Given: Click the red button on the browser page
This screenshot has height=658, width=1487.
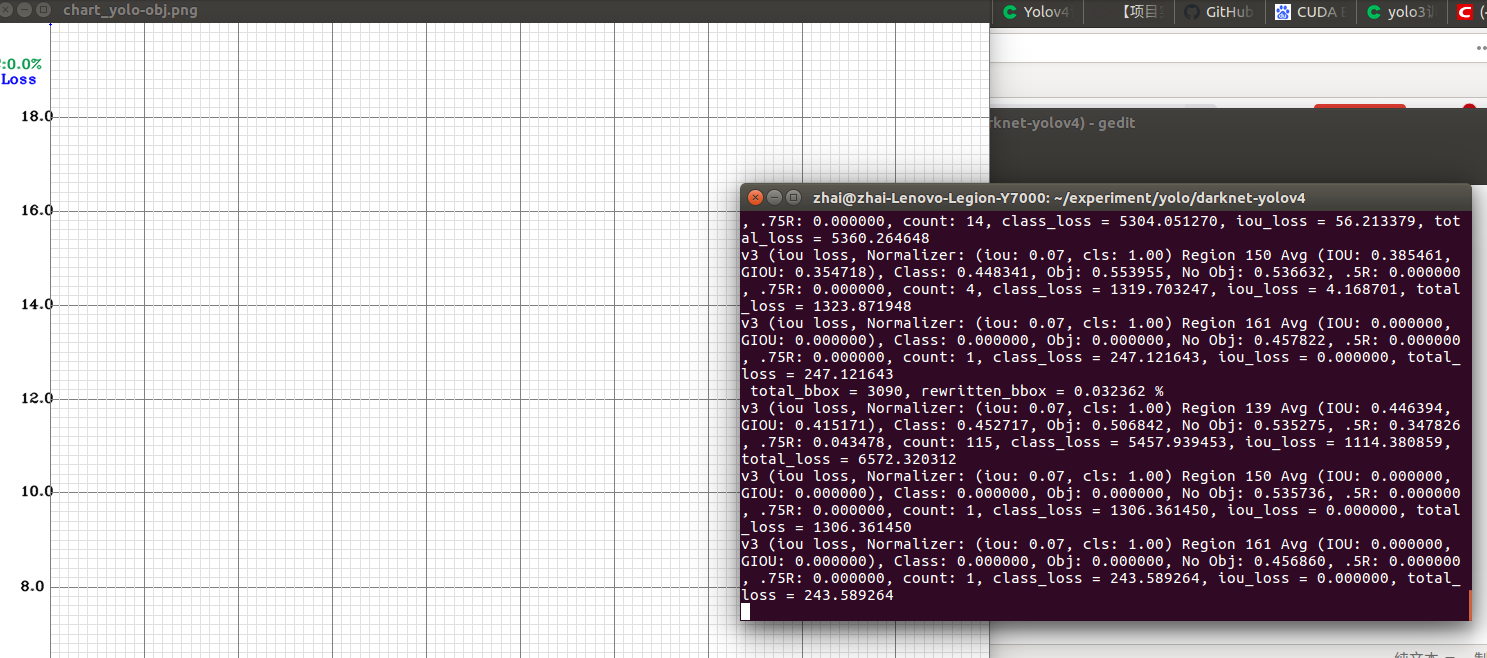Looking at the screenshot, I should point(1360,107).
